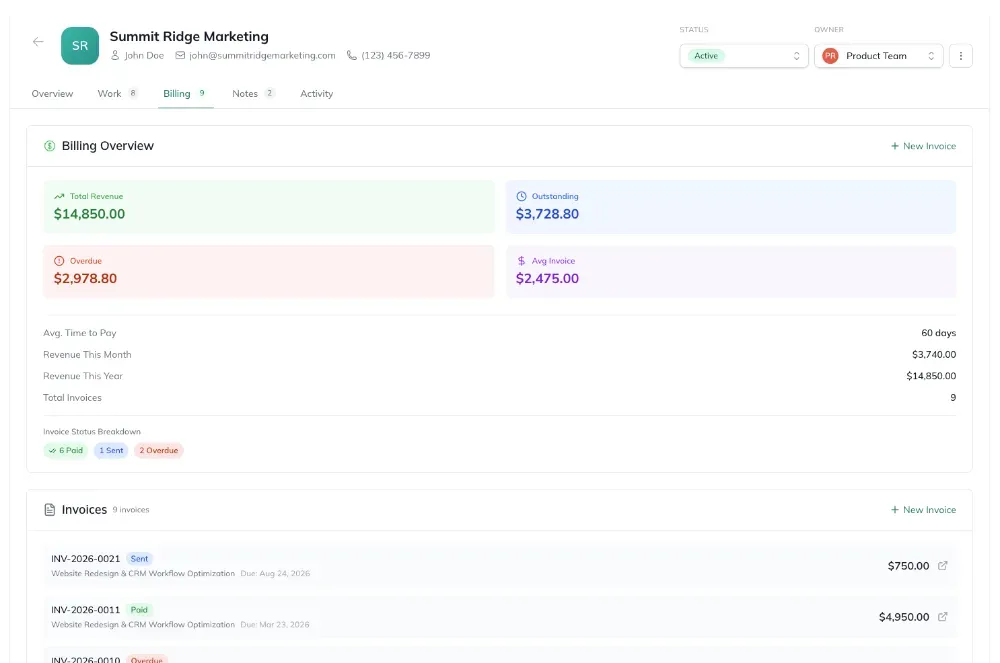1000x663 pixels.
Task: Open the Status dropdown showing Active
Action: [744, 55]
